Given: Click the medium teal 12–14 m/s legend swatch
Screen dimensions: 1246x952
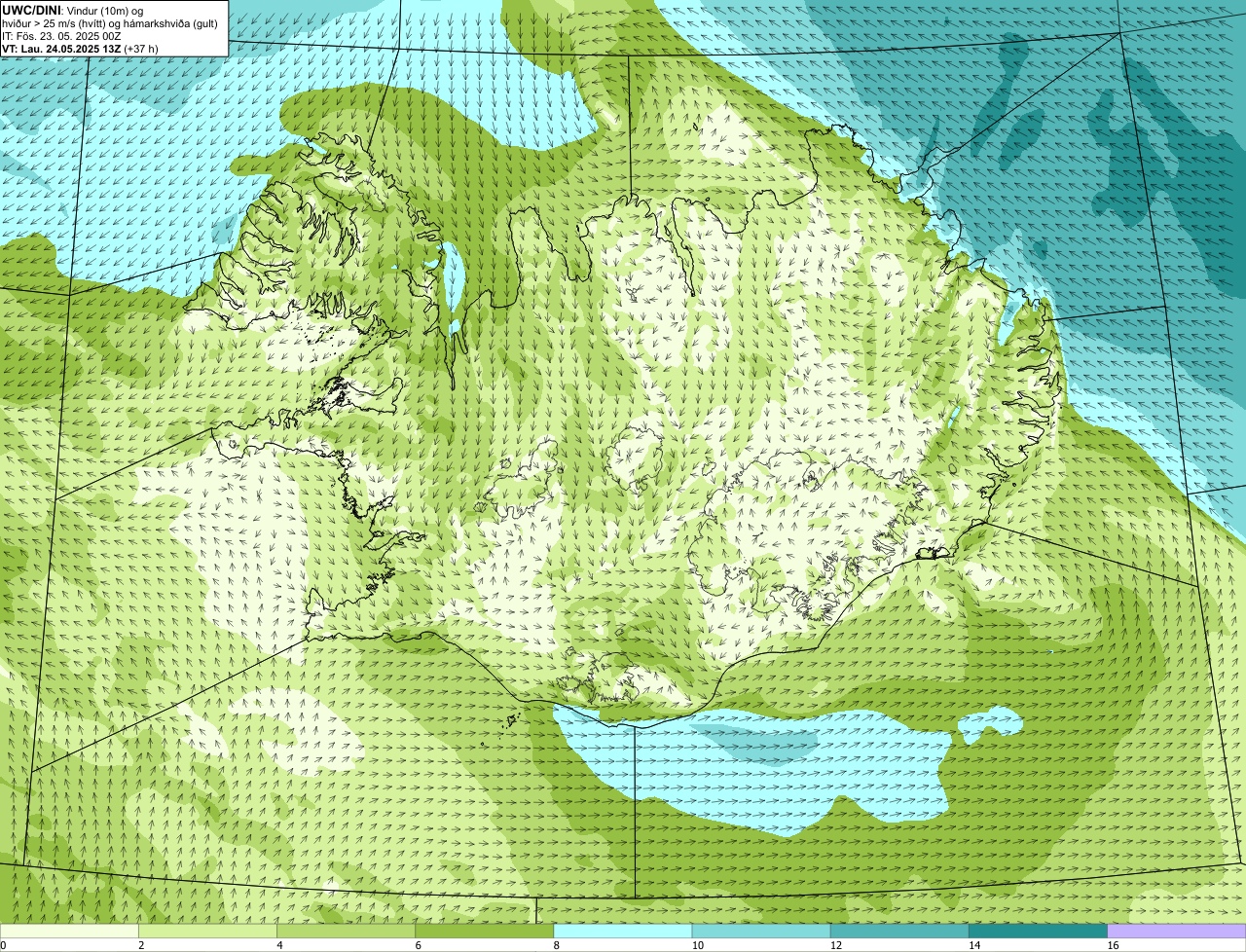Looking at the screenshot, I should tap(899, 931).
